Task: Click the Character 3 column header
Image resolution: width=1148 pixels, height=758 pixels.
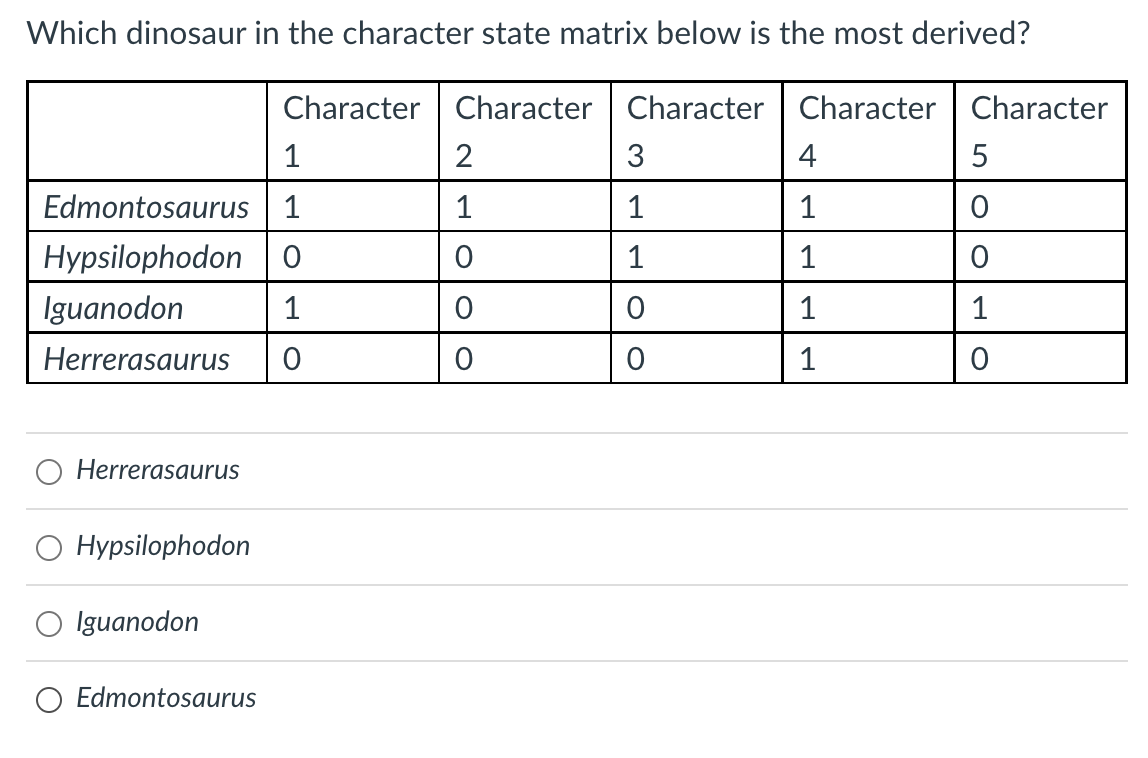Action: [696, 130]
